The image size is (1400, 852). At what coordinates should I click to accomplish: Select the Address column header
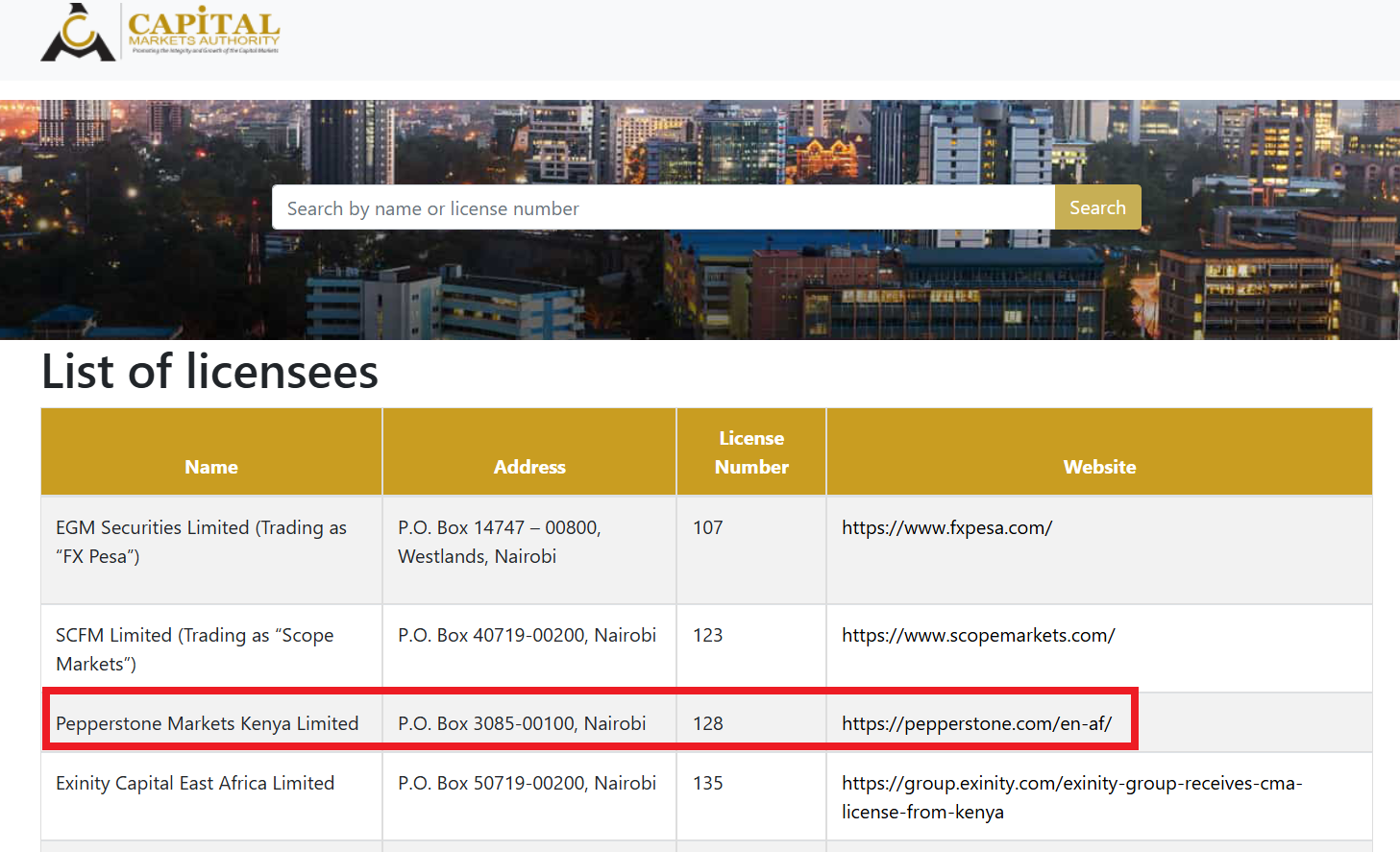coord(529,467)
